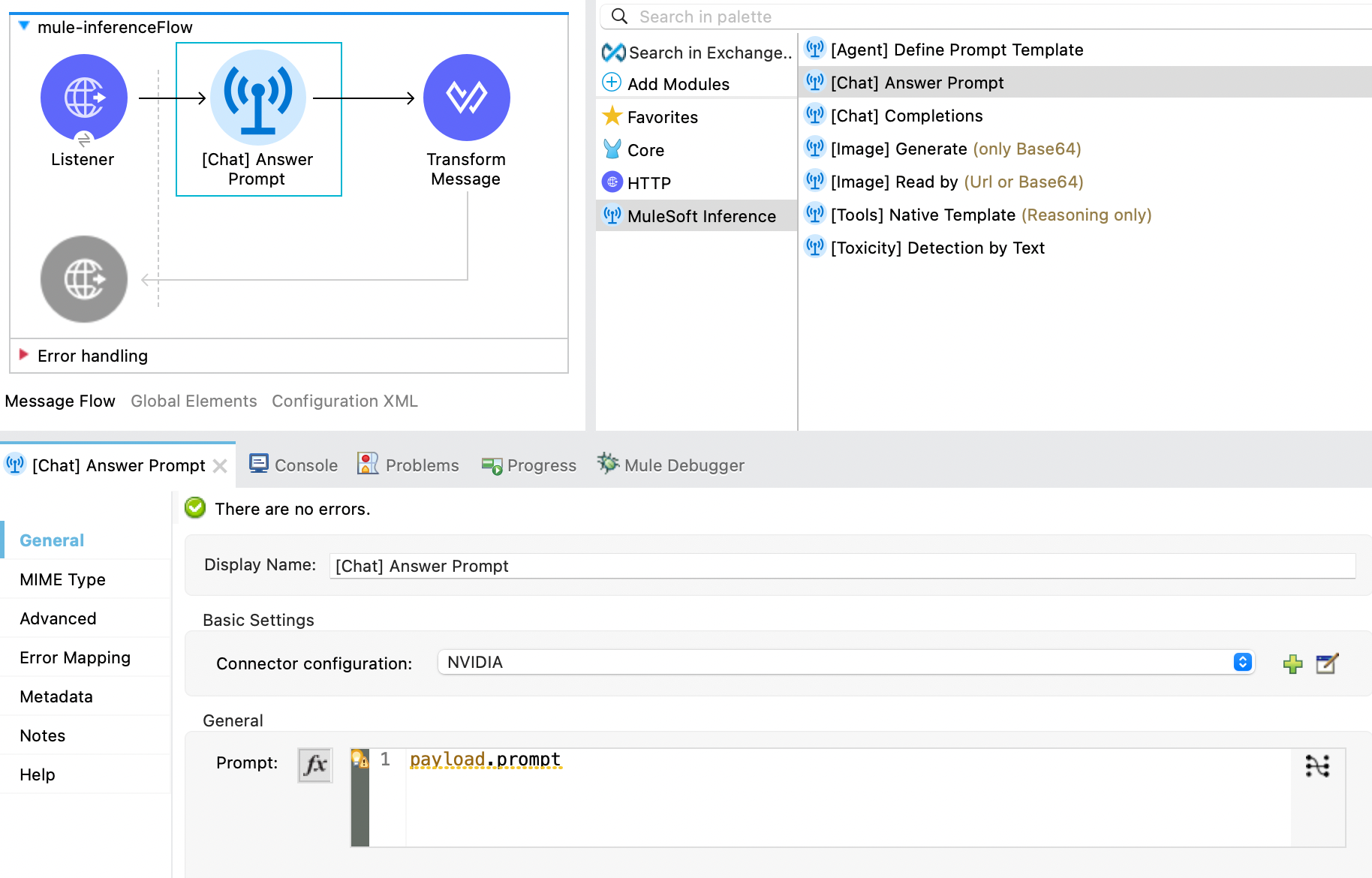1372x878 pixels.
Task: Select [Agent] Define Prompt Template operation
Action: coord(957,50)
